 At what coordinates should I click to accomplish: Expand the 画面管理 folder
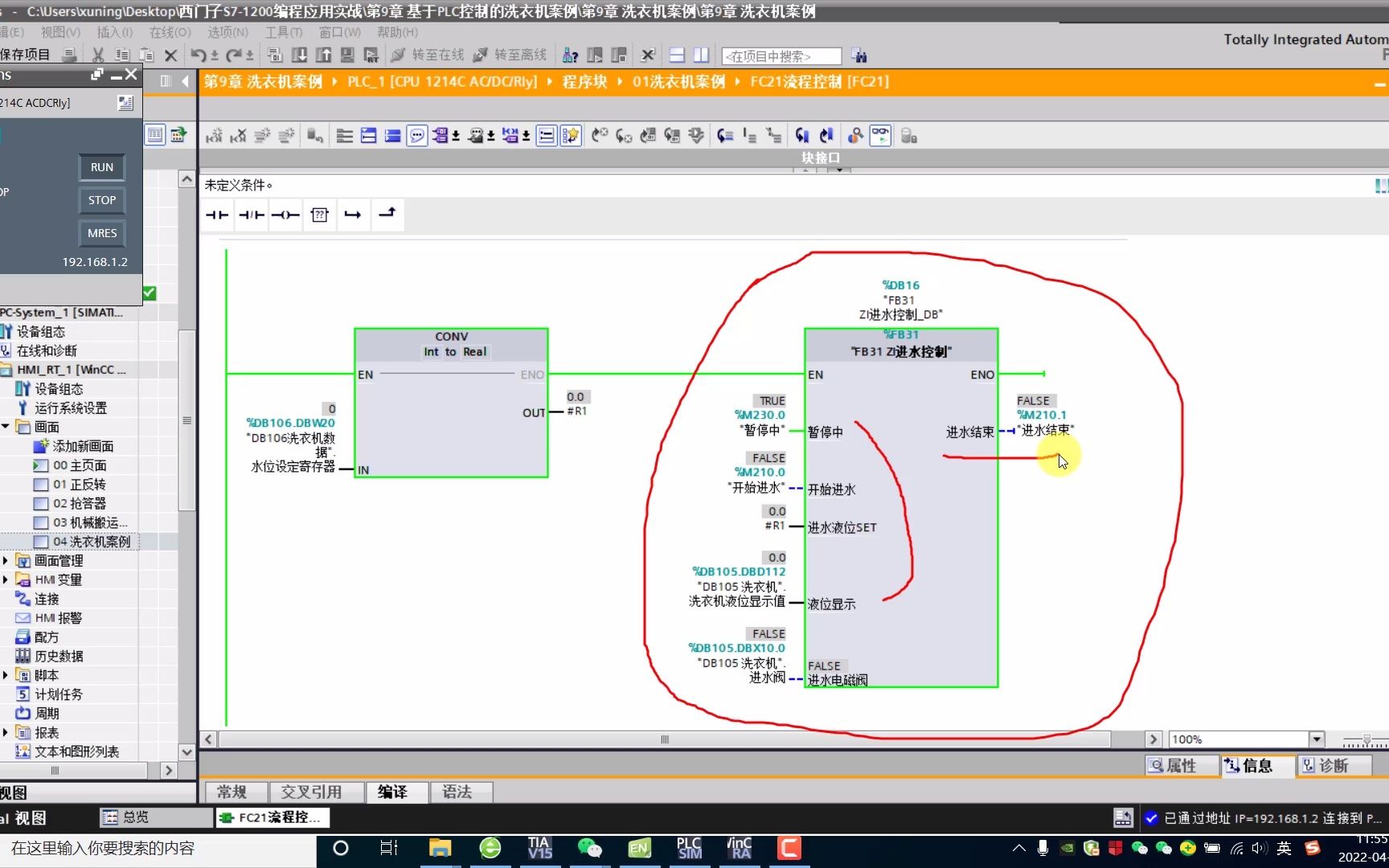click(x=6, y=560)
